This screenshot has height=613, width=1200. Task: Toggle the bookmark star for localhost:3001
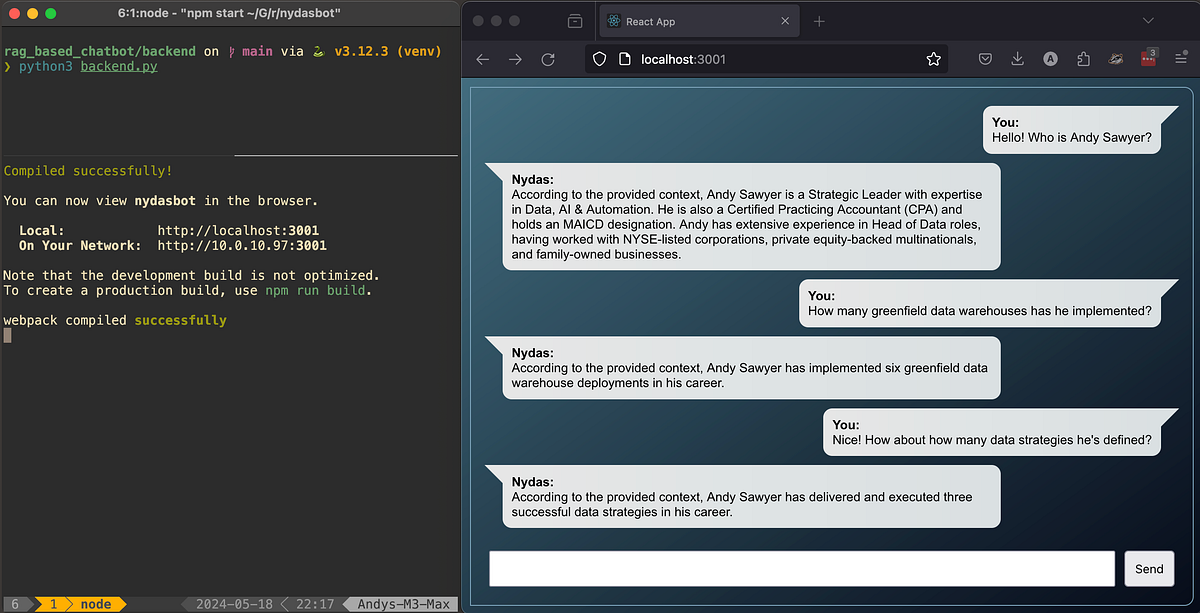click(x=933, y=59)
